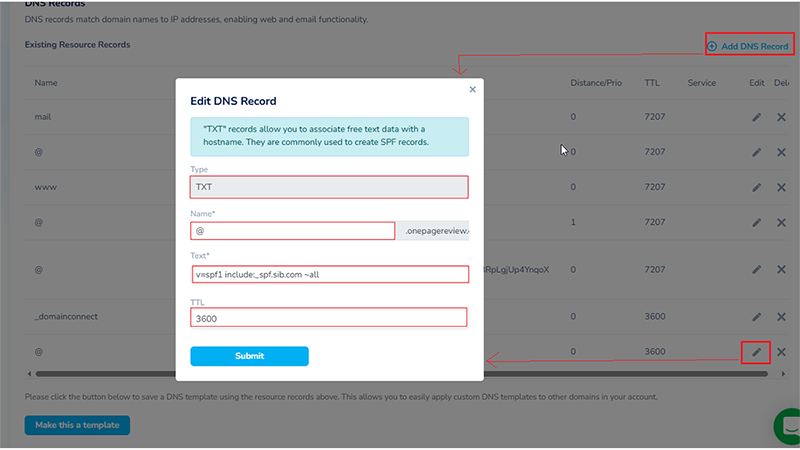Viewport: 800px width, 450px height.
Task: Click the edit pencil for the mail record
Action: click(757, 117)
